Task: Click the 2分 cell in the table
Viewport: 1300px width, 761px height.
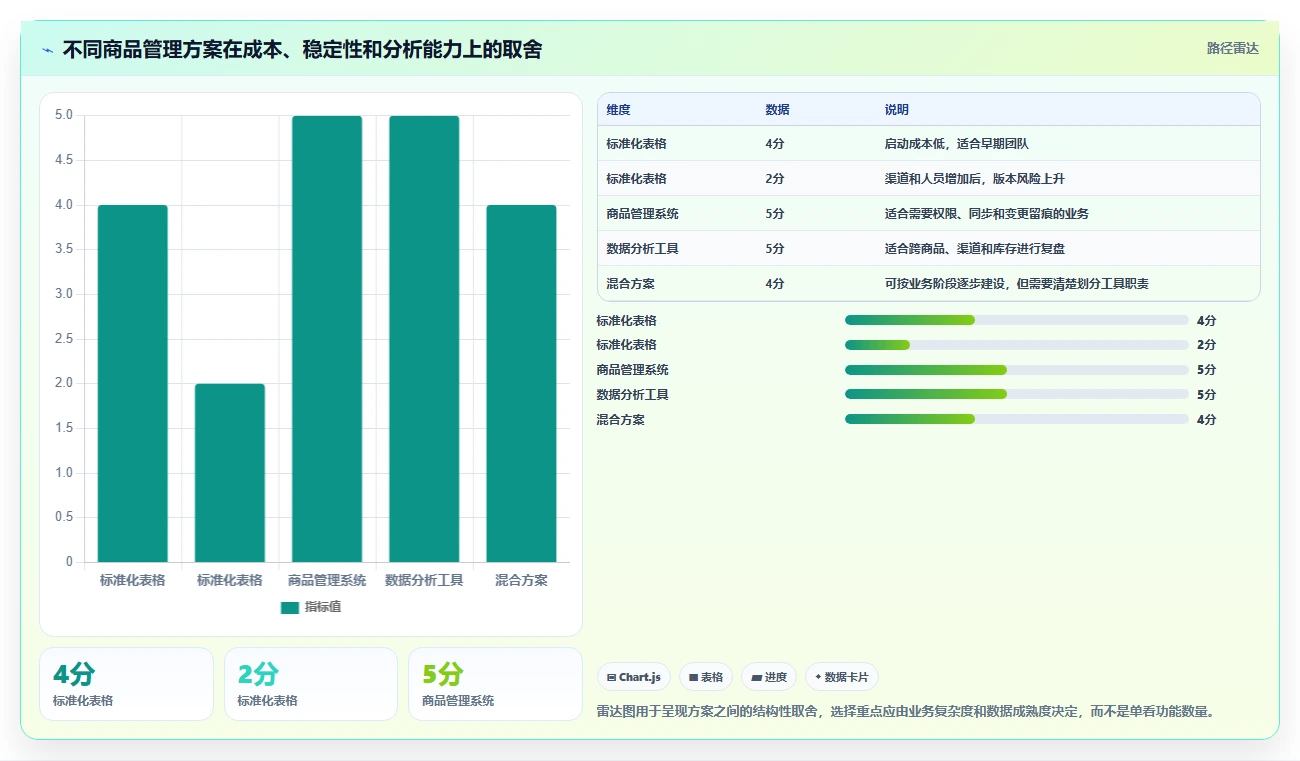Action: click(775, 179)
